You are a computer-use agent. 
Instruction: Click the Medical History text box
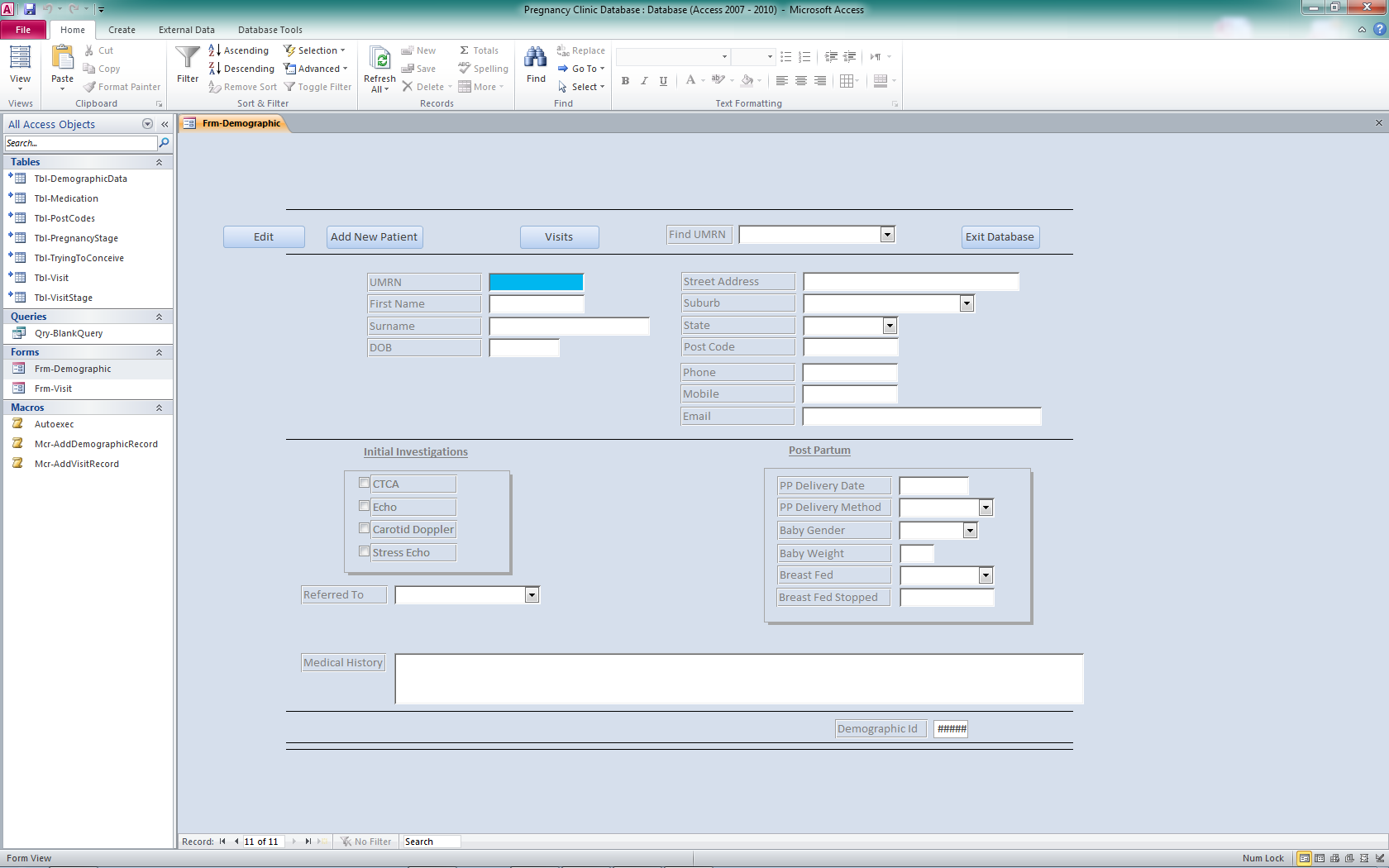tap(739, 679)
